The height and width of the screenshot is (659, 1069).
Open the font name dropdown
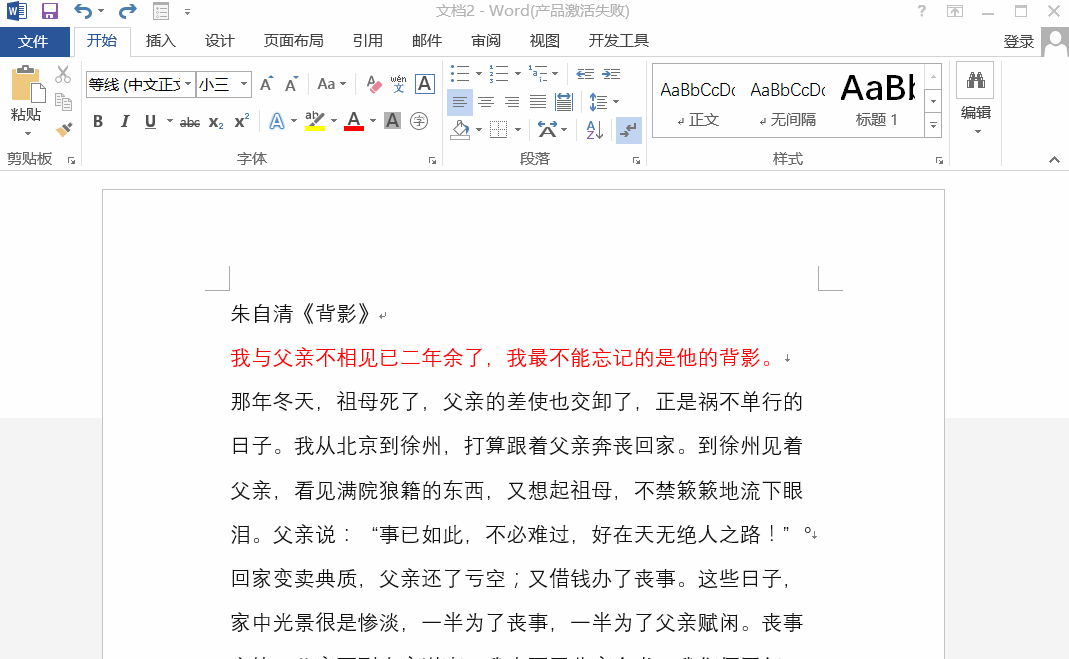(x=187, y=84)
